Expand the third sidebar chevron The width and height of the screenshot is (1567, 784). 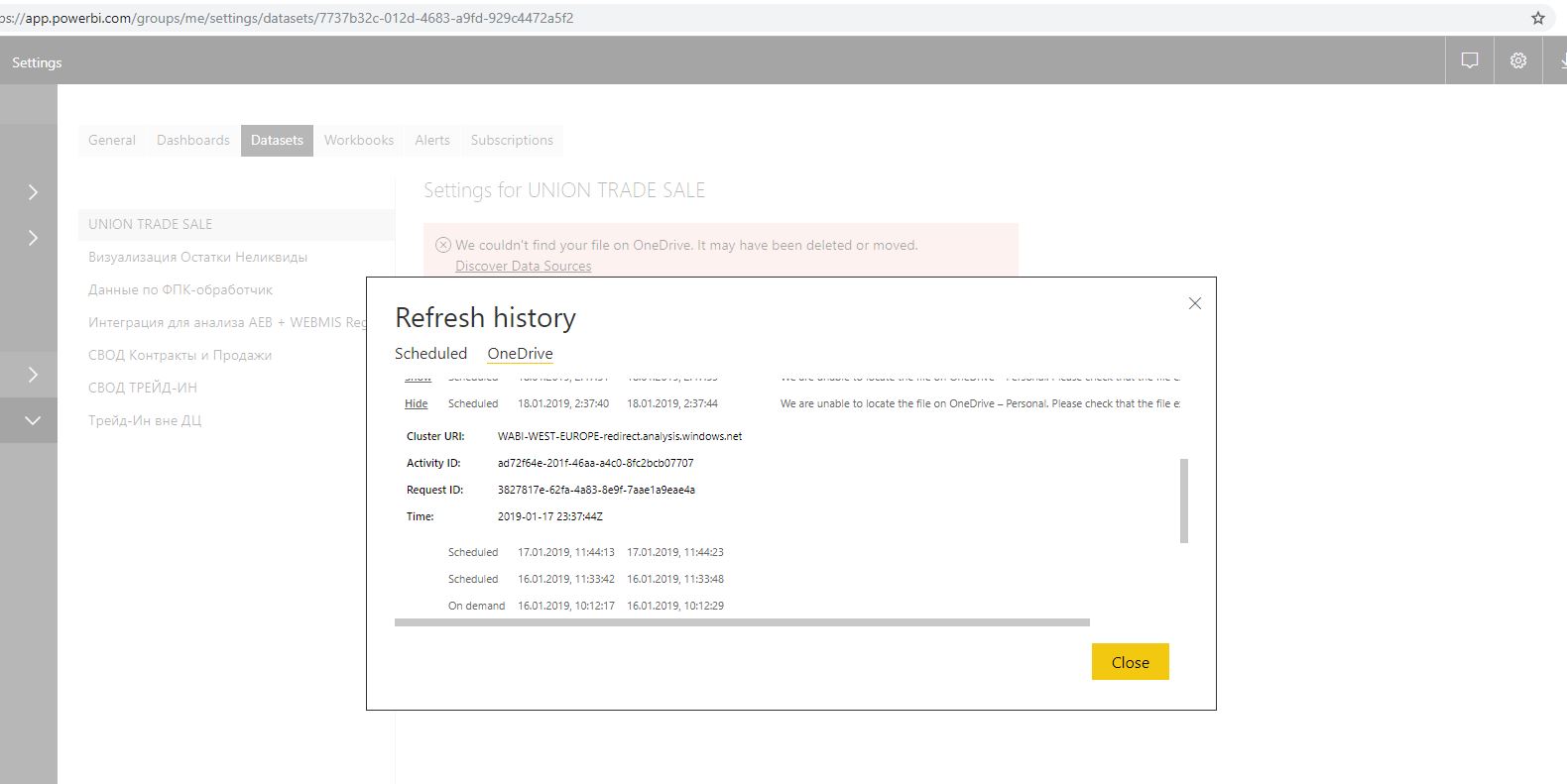tap(33, 374)
